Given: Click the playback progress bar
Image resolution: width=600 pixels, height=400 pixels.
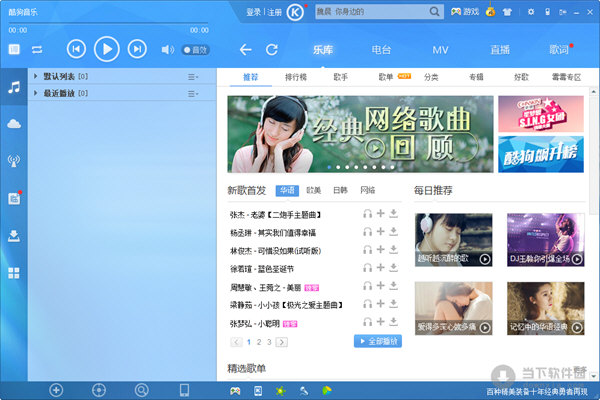Looking at the screenshot, I should point(108,23).
